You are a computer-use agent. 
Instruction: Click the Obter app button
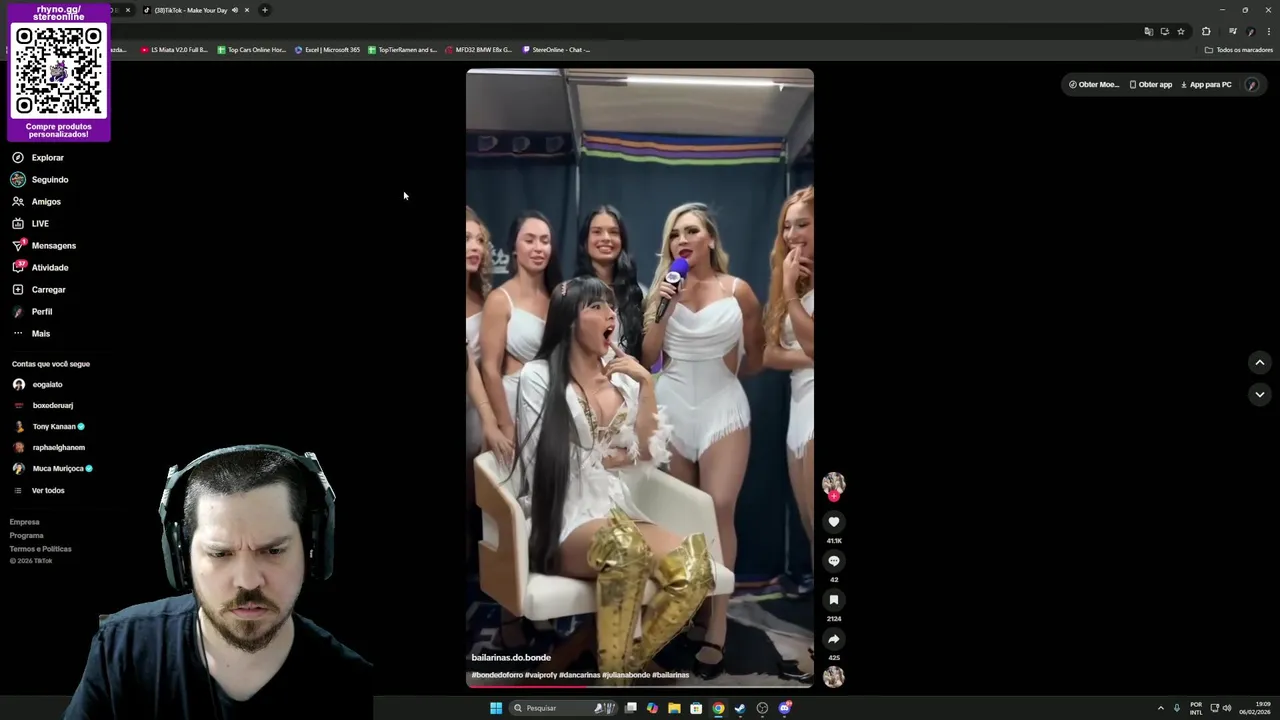tap(1151, 84)
